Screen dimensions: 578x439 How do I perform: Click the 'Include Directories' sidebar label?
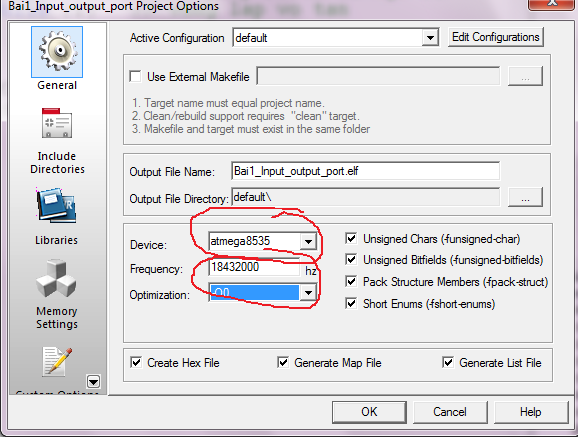point(57,163)
